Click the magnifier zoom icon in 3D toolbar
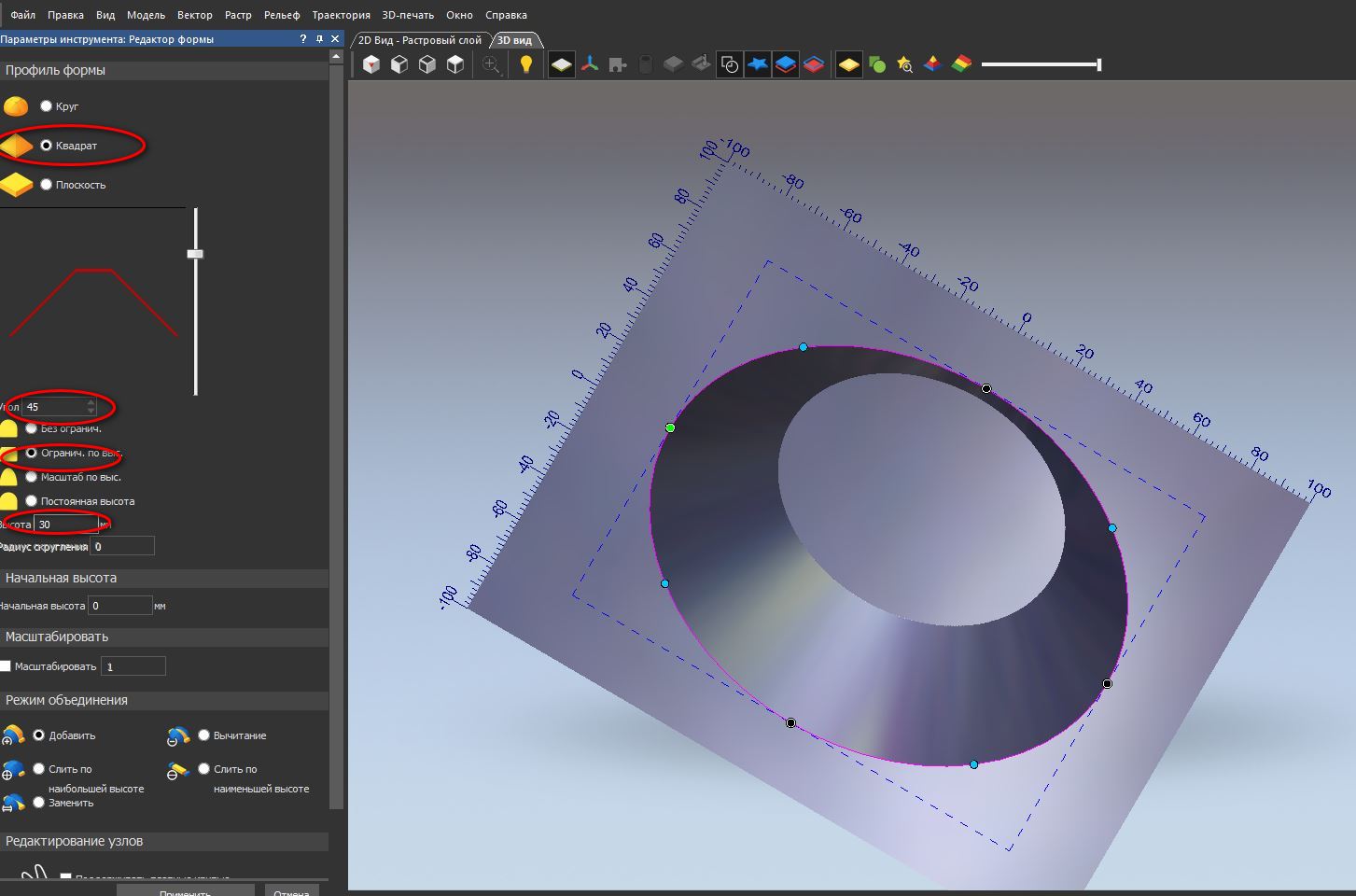 [x=491, y=64]
